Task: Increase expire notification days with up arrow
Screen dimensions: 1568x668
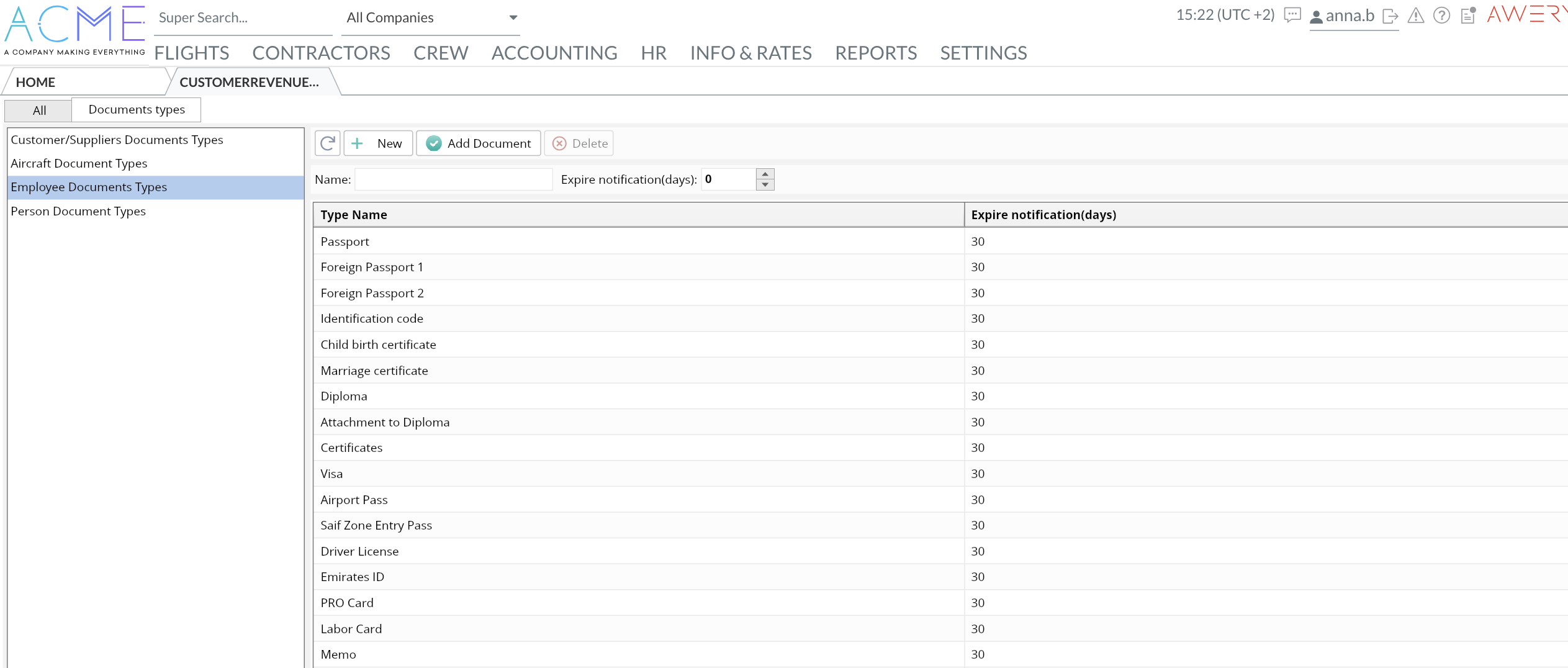Action: click(765, 174)
